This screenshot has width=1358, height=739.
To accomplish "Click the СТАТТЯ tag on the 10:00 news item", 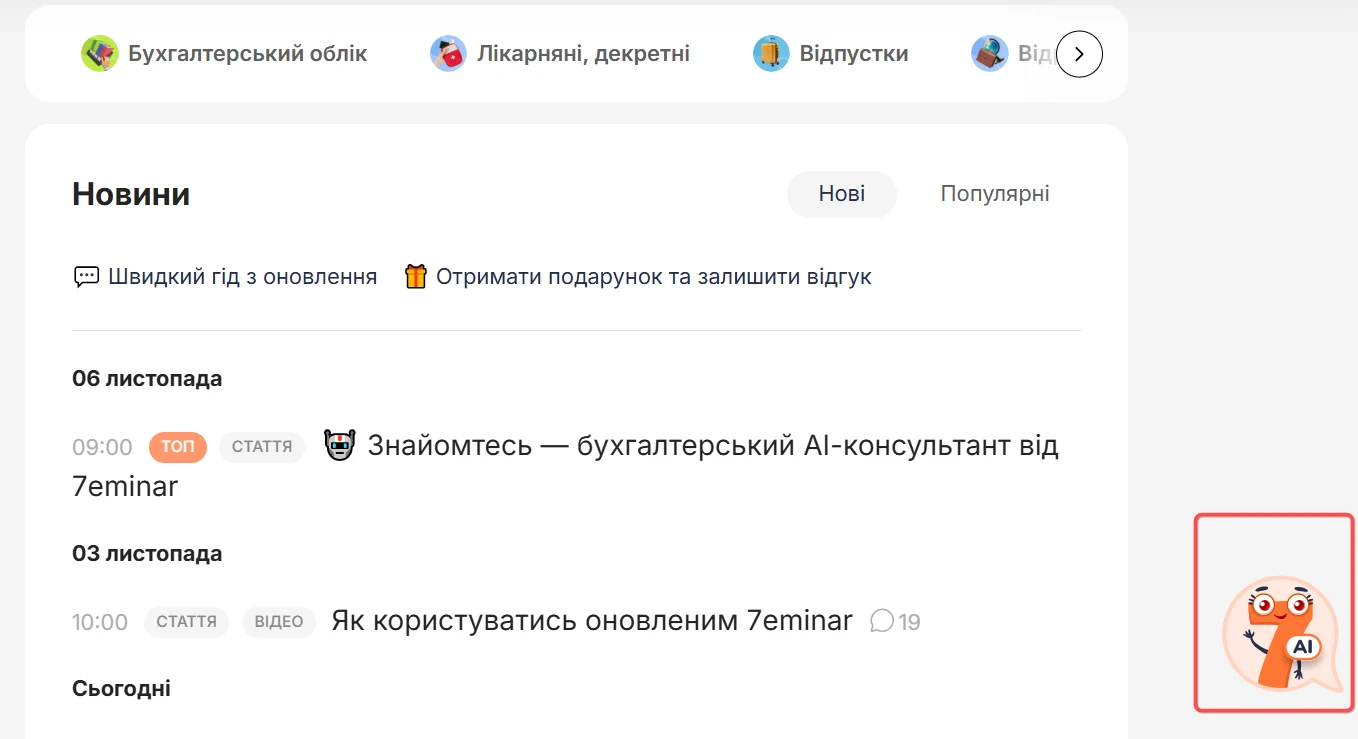I will 187,622.
